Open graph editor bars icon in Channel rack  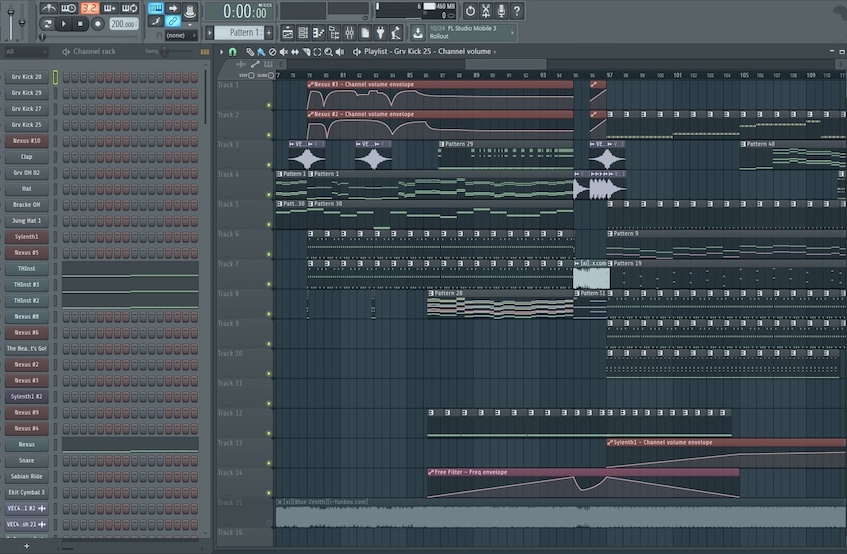pos(205,52)
